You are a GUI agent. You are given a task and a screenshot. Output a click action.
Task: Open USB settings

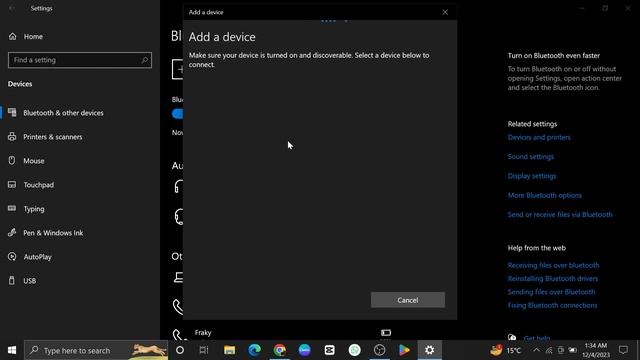point(29,281)
